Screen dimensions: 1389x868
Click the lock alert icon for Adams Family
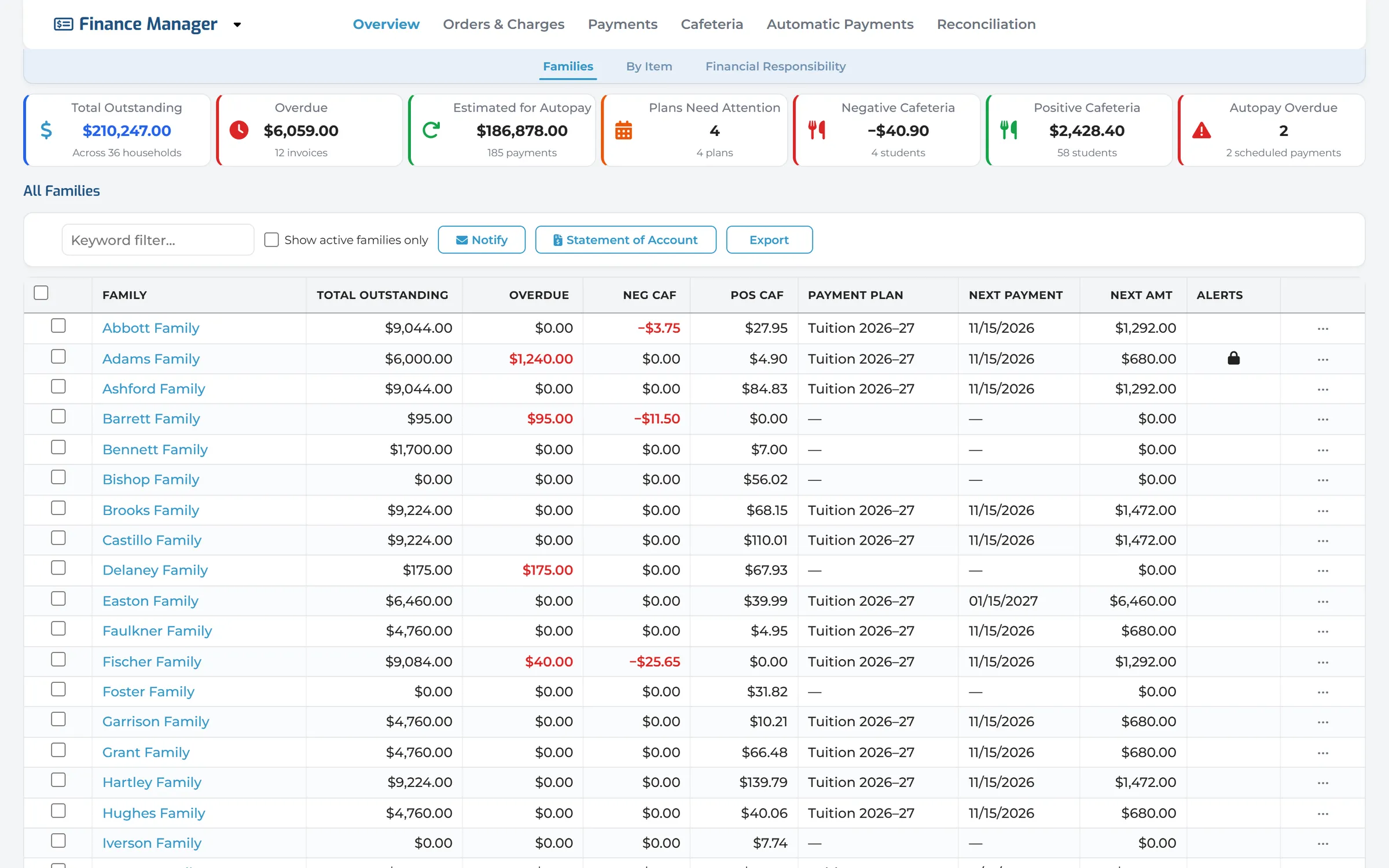pos(1234,358)
